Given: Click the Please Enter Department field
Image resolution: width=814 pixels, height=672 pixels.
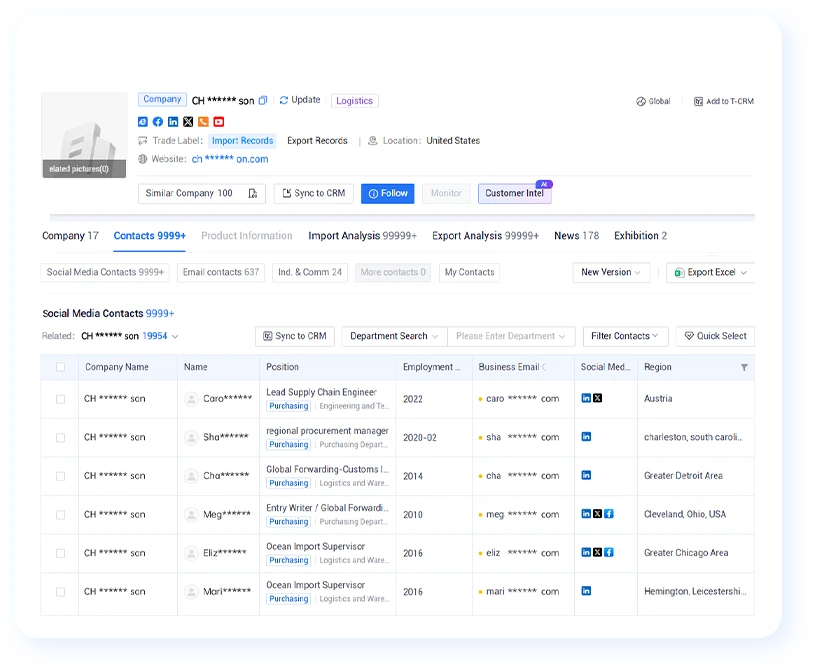Looking at the screenshot, I should [511, 336].
